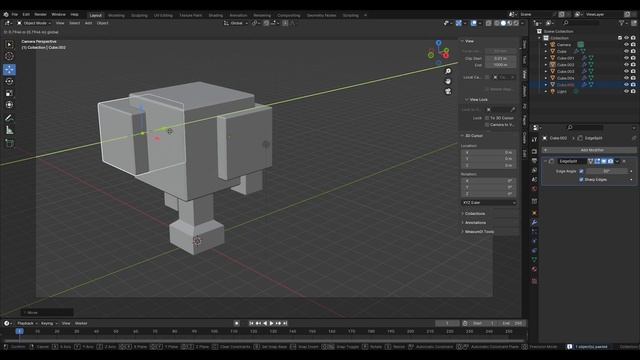
Task: Open the Output properties tab icon
Action: (534, 161)
